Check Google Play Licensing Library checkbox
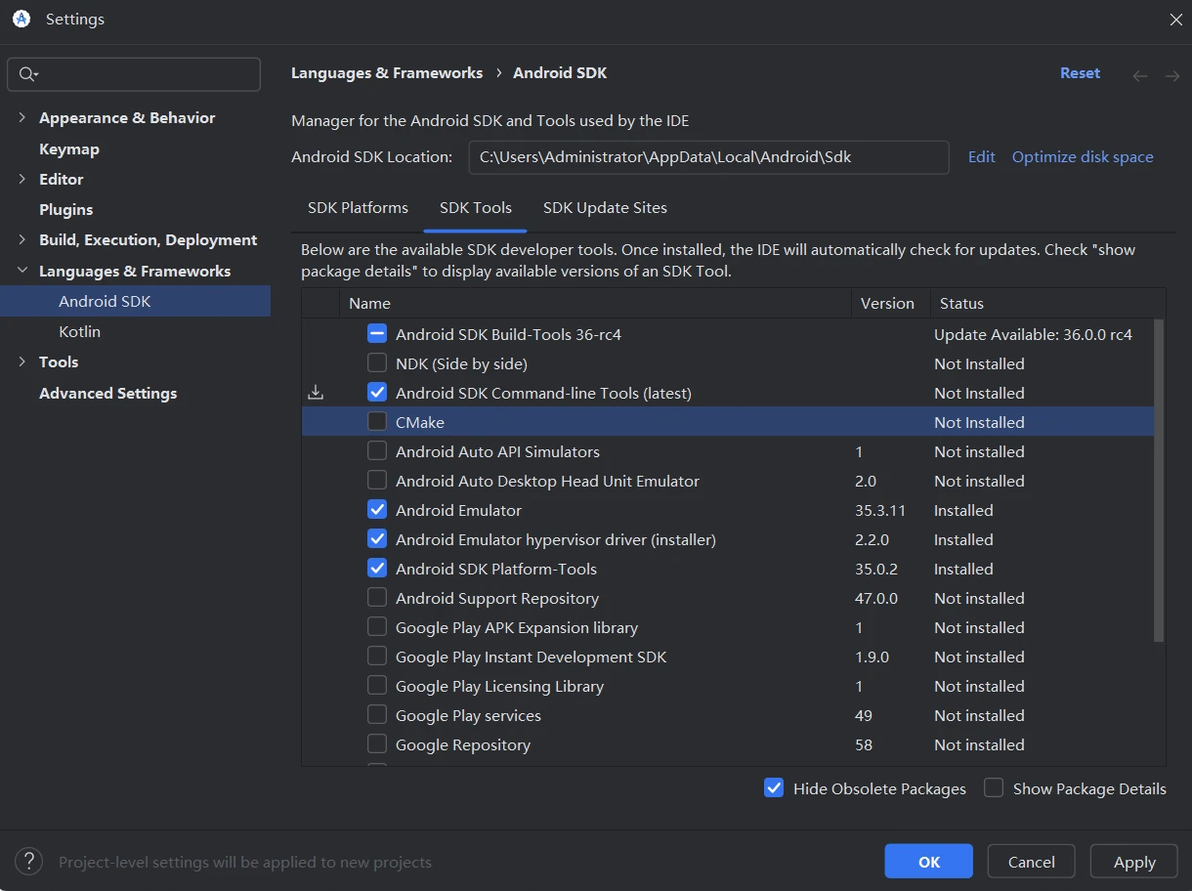 (377, 686)
